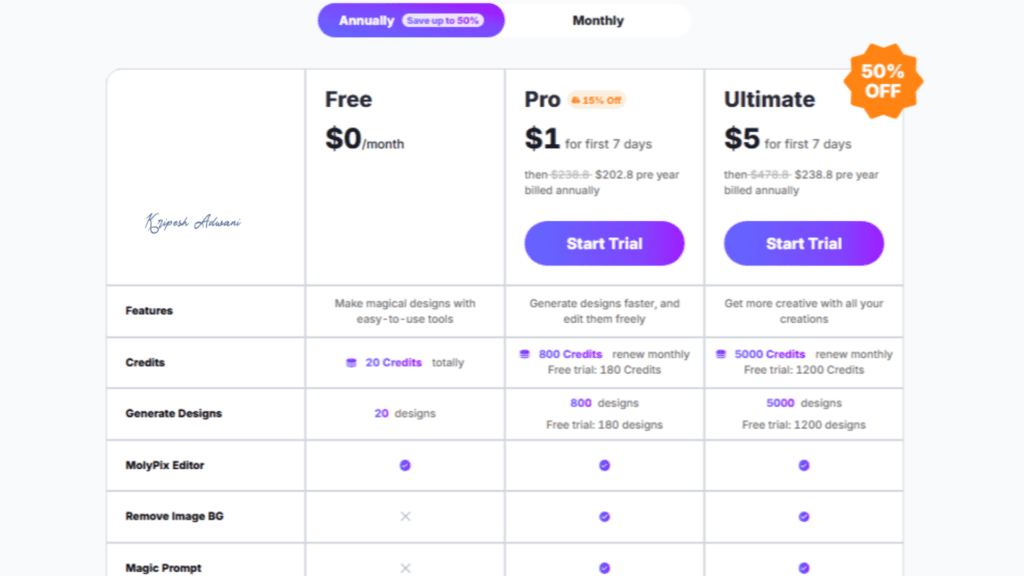This screenshot has width=1024, height=576.
Task: Click the MolyPix Editor checkmark in Pro column
Action: point(604,465)
